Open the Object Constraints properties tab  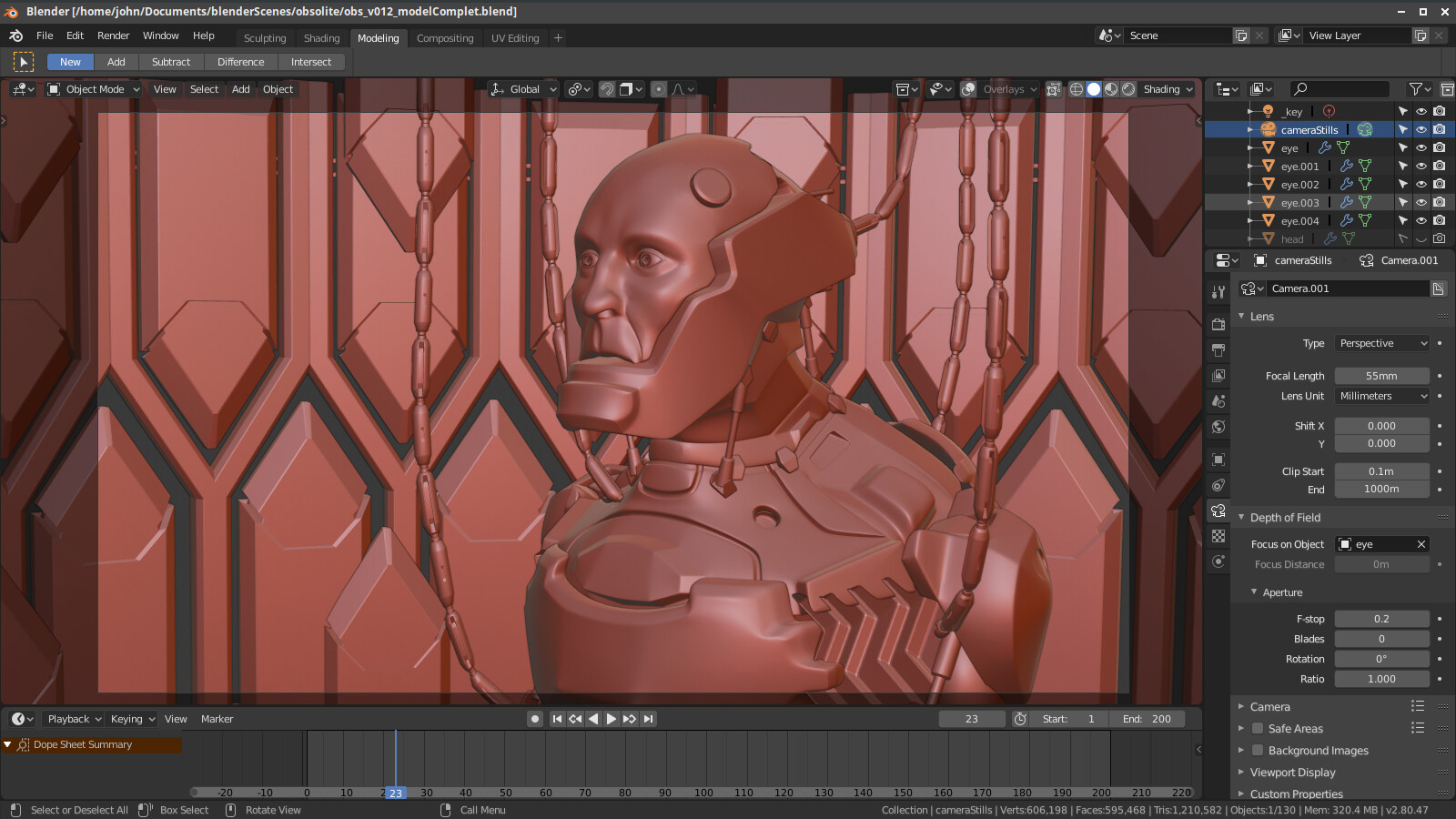click(x=1218, y=485)
